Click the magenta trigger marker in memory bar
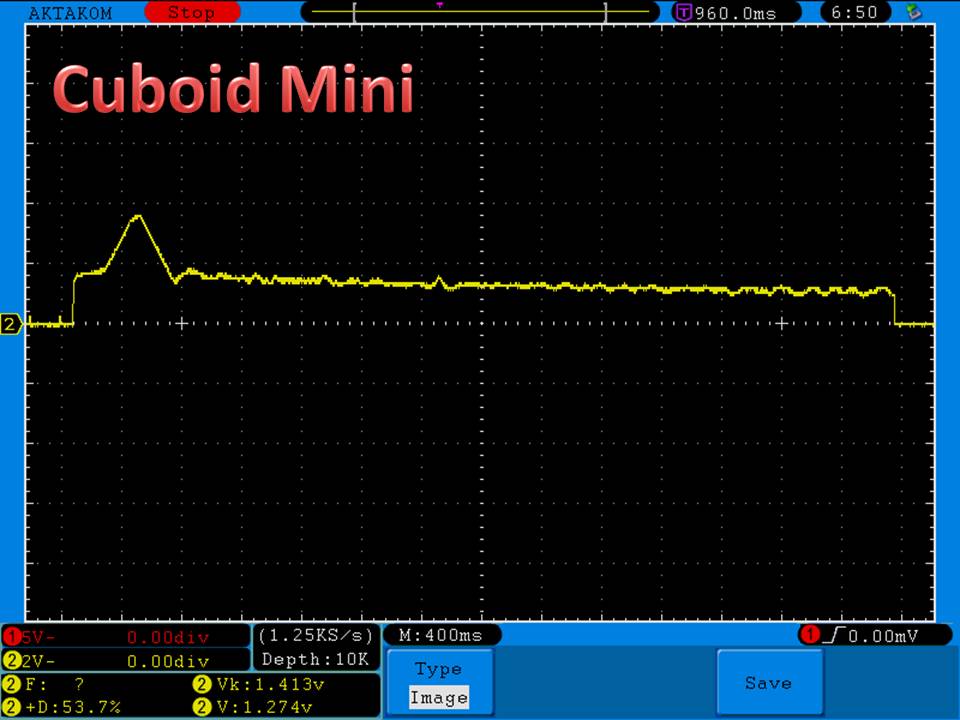The image size is (960, 720). pyautogui.click(x=439, y=5)
